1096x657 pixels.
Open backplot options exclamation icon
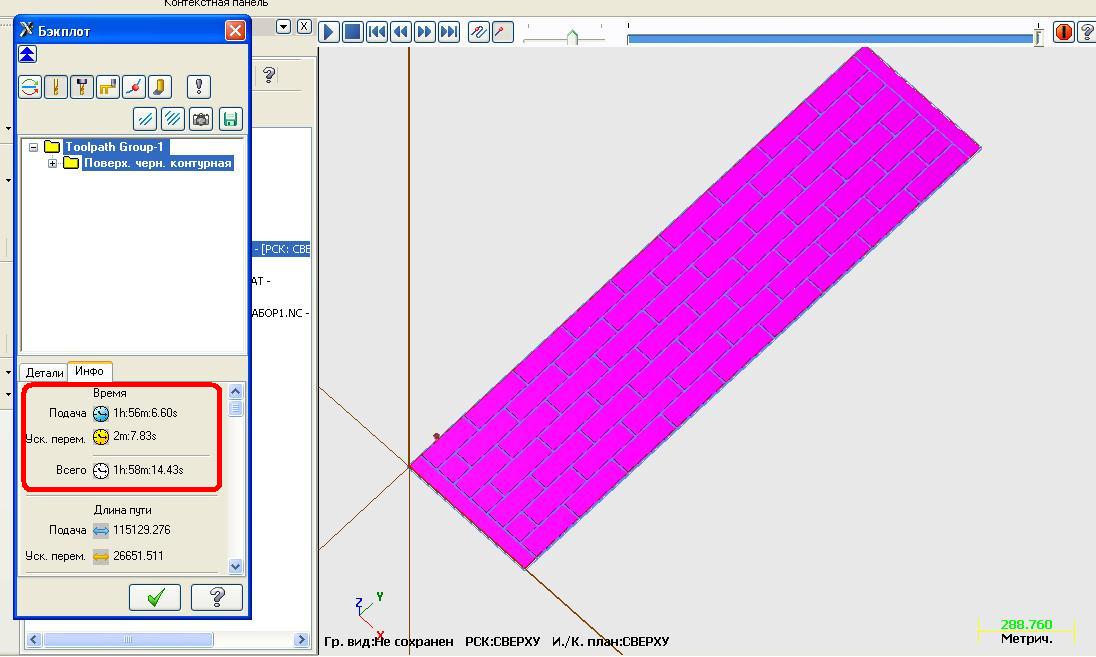(199, 87)
